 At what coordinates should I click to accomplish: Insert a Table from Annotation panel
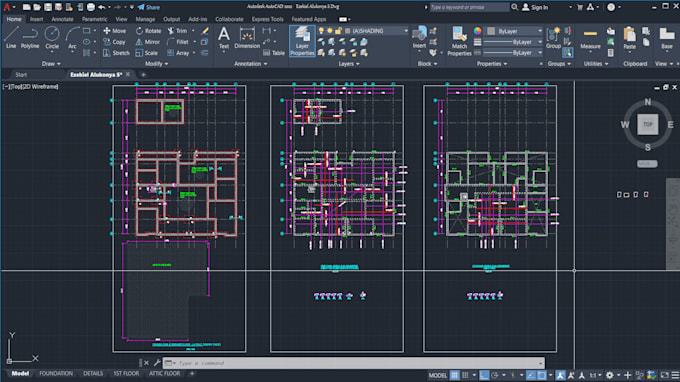[274, 53]
